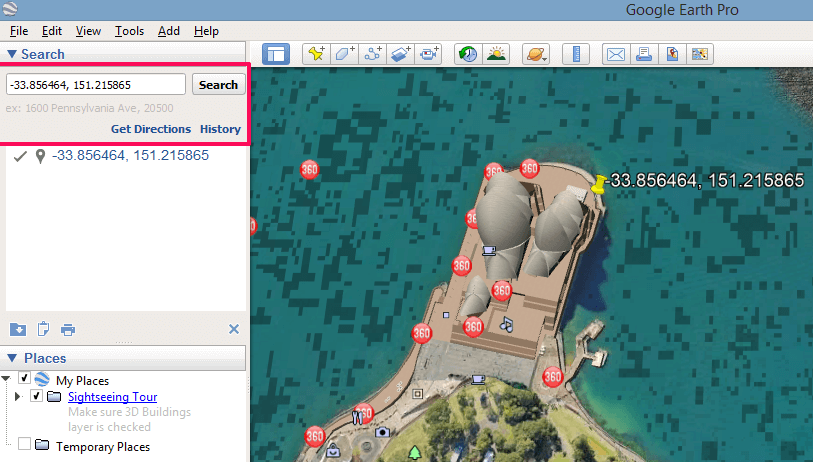Collapse the Places panel
Viewport: 813px width, 462px height.
12,358
